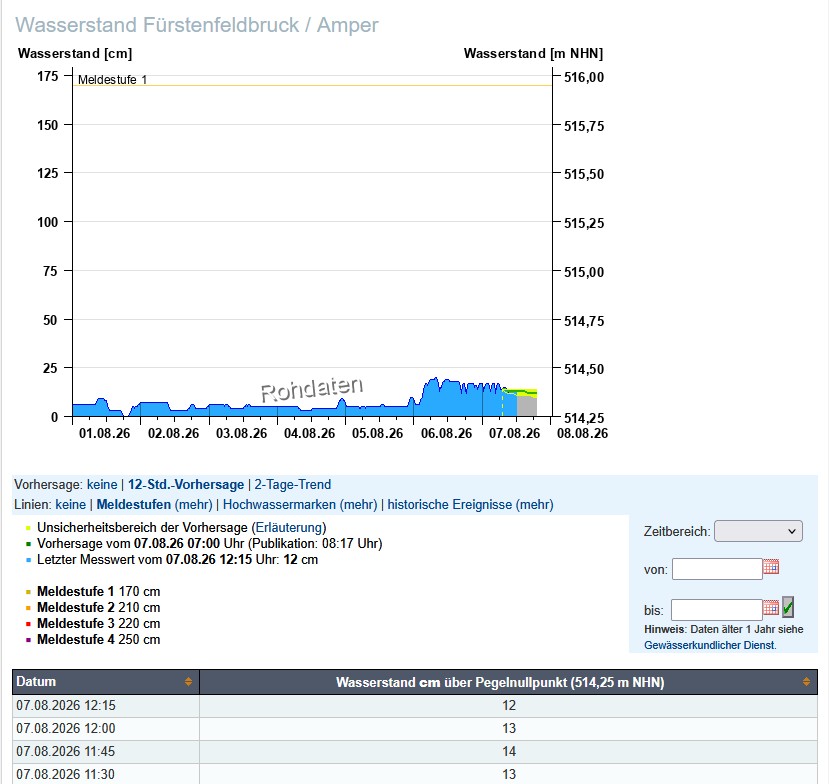The width and height of the screenshot is (829, 784).
Task: Show historische Ereignisse lines
Action: [x=450, y=505]
